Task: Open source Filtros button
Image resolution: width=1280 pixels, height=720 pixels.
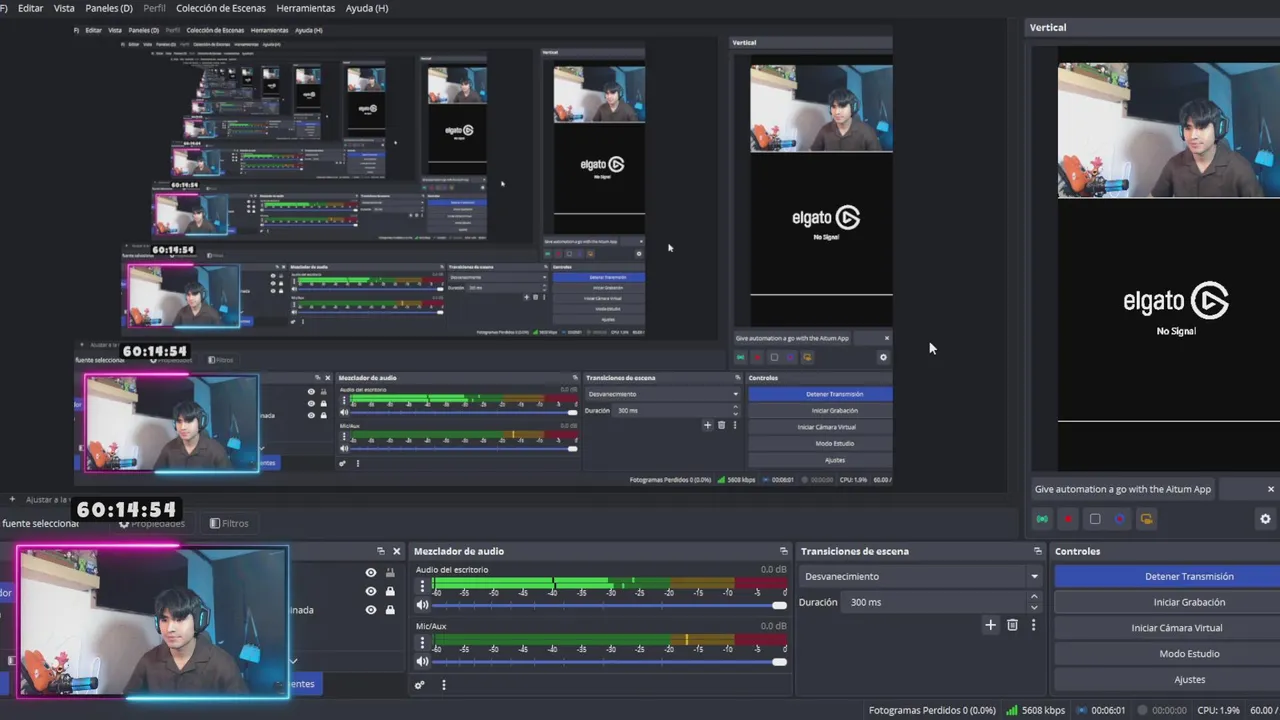Action: pos(229,523)
